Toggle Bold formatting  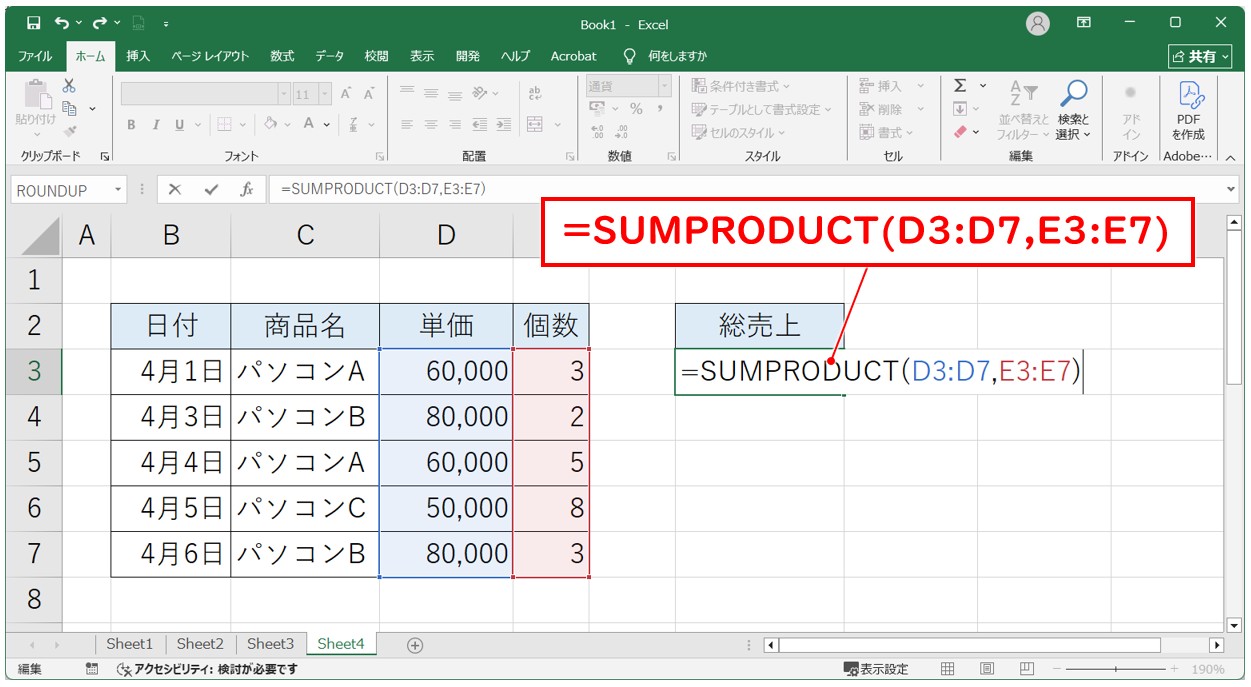click(x=131, y=125)
